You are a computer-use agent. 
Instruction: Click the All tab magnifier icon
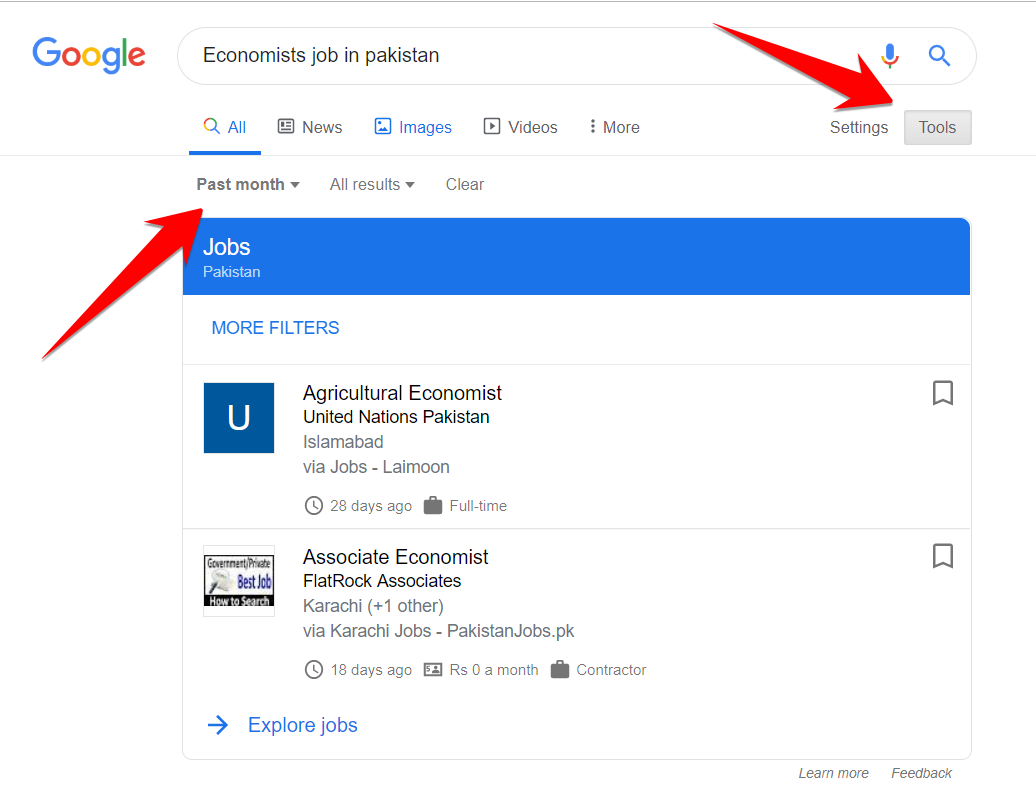pos(211,126)
